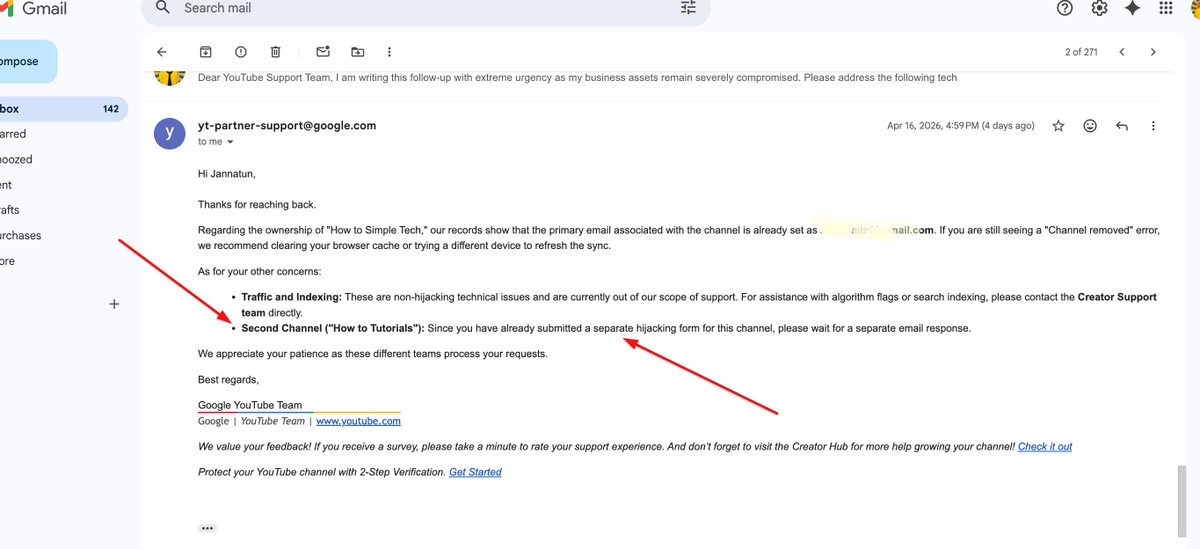Open the Google apps grid
Image resolution: width=1200 pixels, height=549 pixels.
(x=1165, y=8)
